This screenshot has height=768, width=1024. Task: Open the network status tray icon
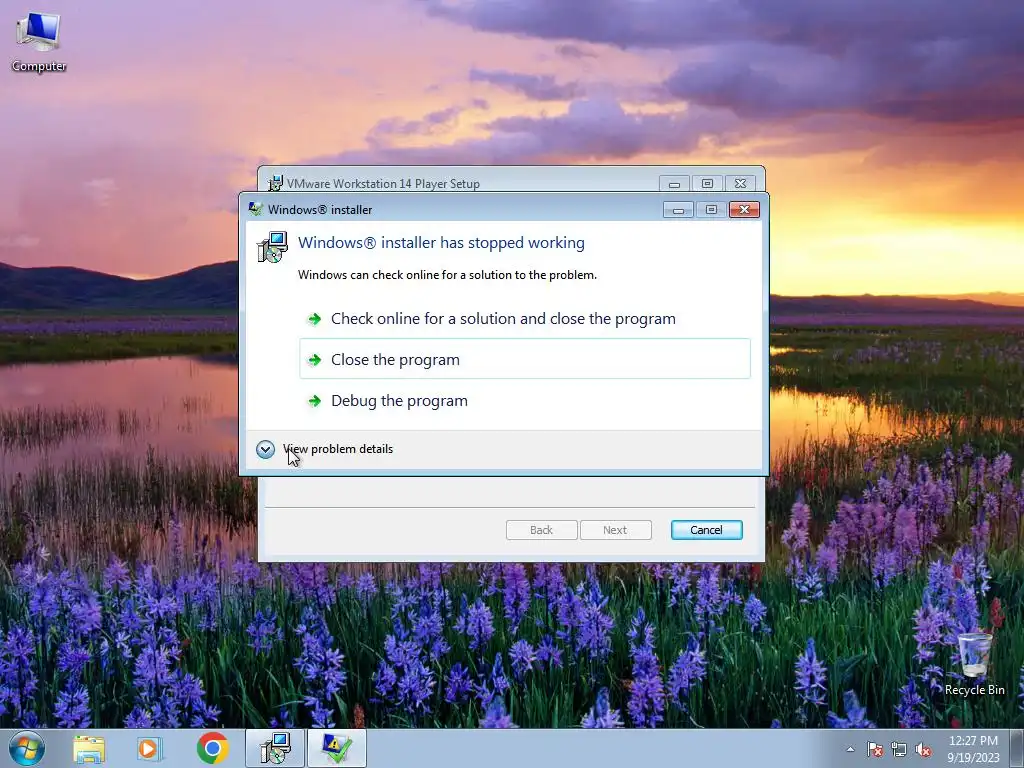(x=899, y=749)
